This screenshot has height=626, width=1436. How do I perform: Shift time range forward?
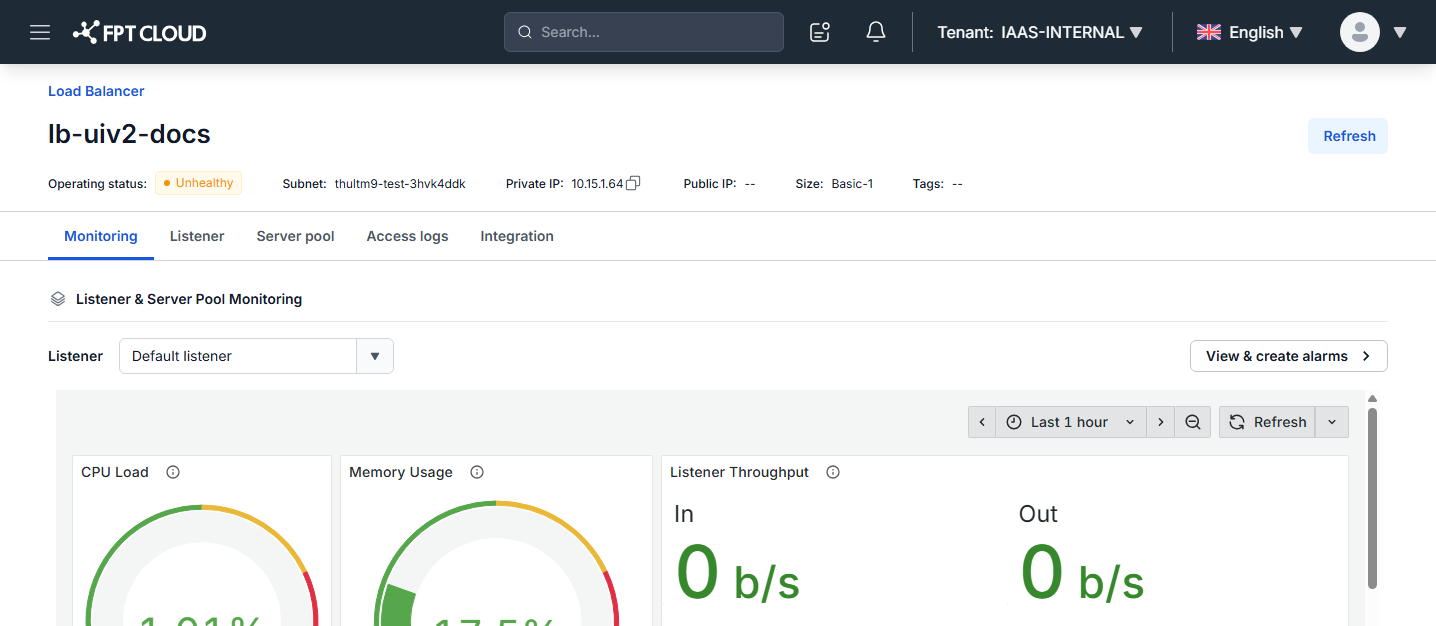[x=1160, y=422]
